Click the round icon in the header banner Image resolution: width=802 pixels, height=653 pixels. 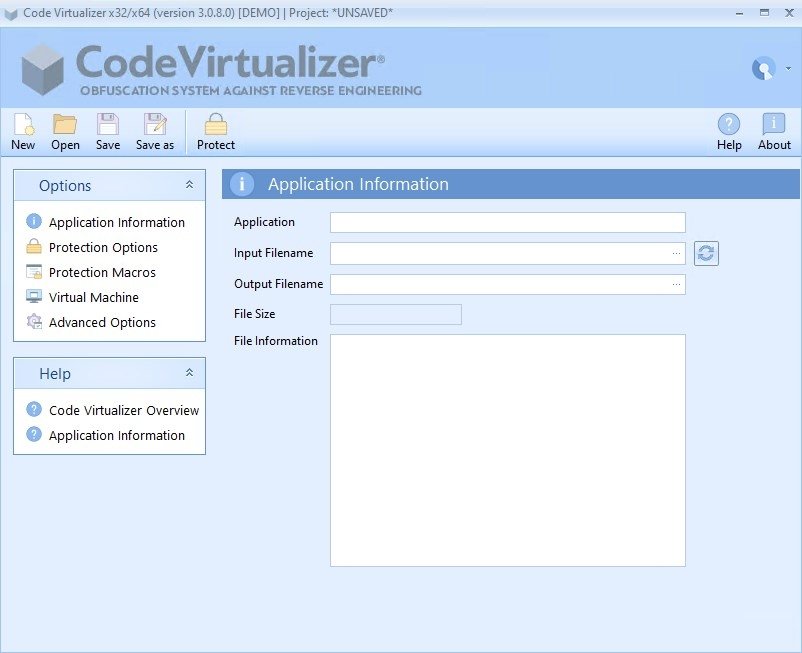point(764,68)
